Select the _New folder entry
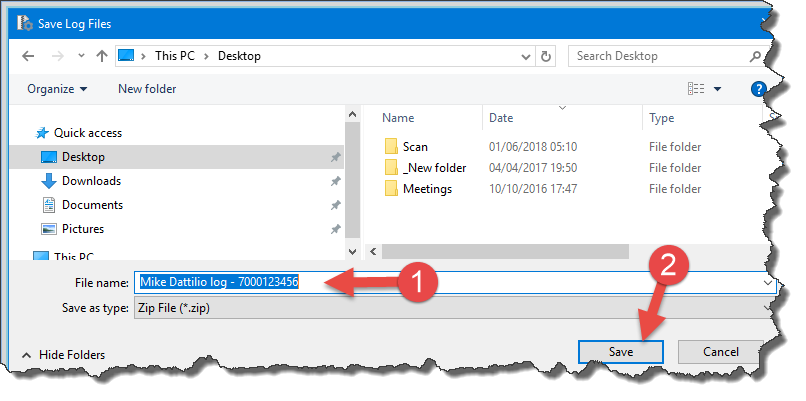806x401 pixels. point(434,168)
